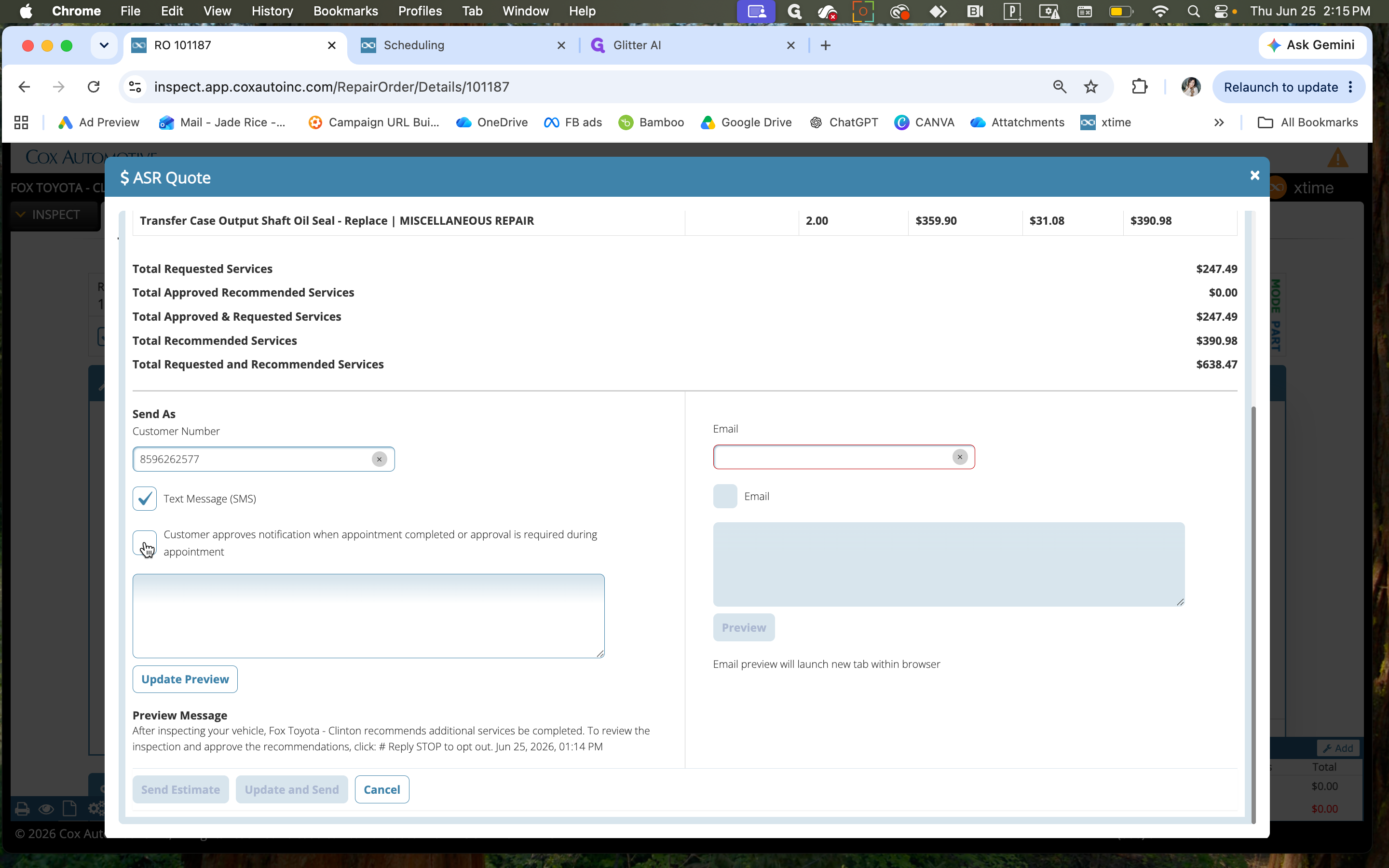
Task: Open the Chrome profile avatar
Action: click(1191, 87)
